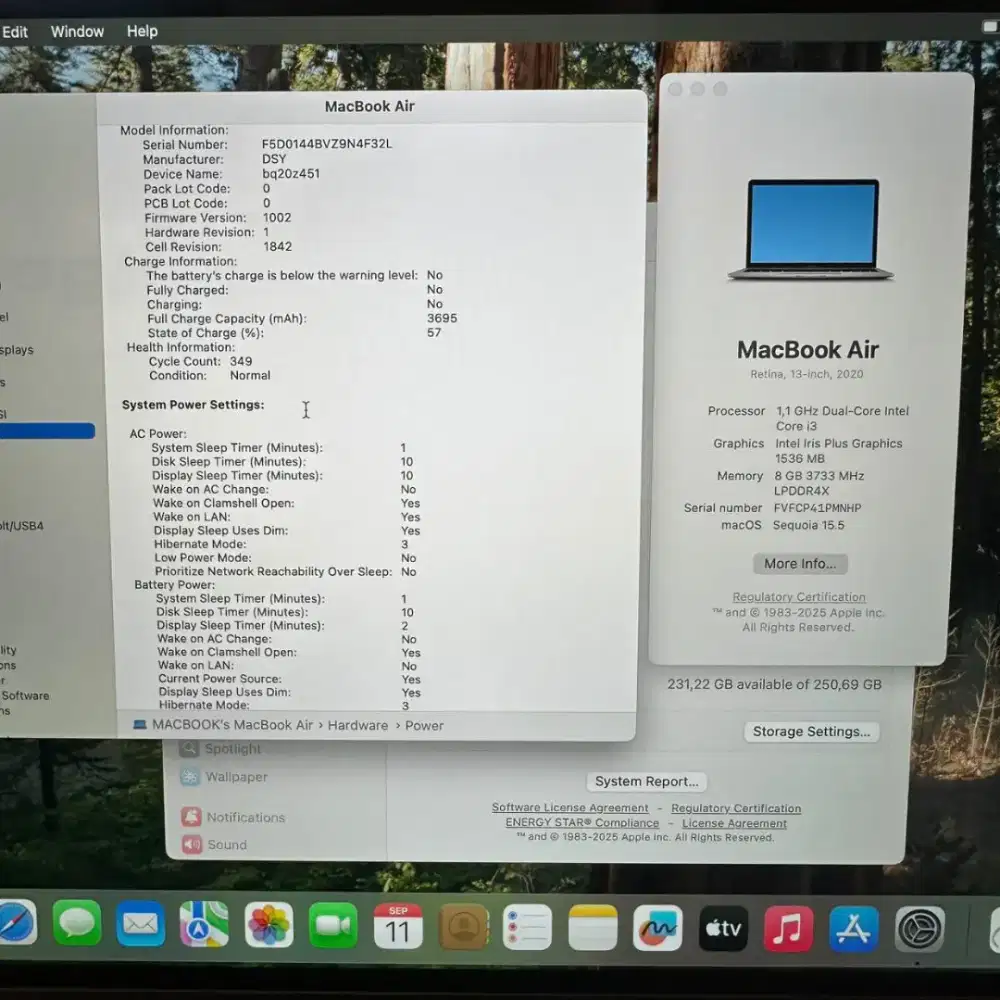Click the Wallpaper icon in Settings sidebar
This screenshot has width=1000, height=1000.
coord(189,776)
